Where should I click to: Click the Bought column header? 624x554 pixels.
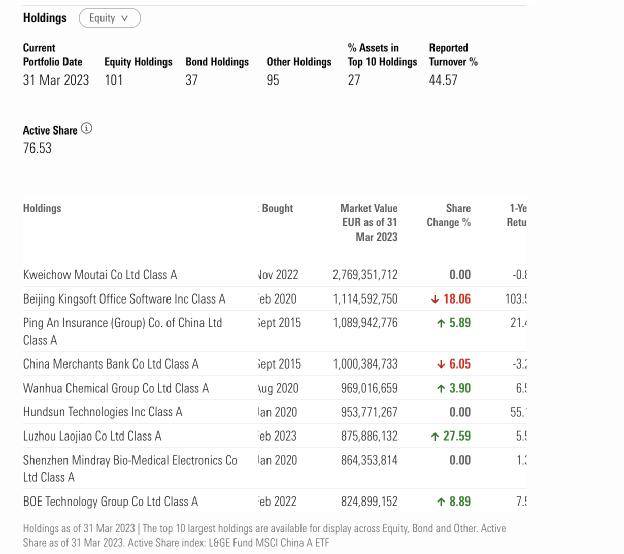[x=277, y=208]
